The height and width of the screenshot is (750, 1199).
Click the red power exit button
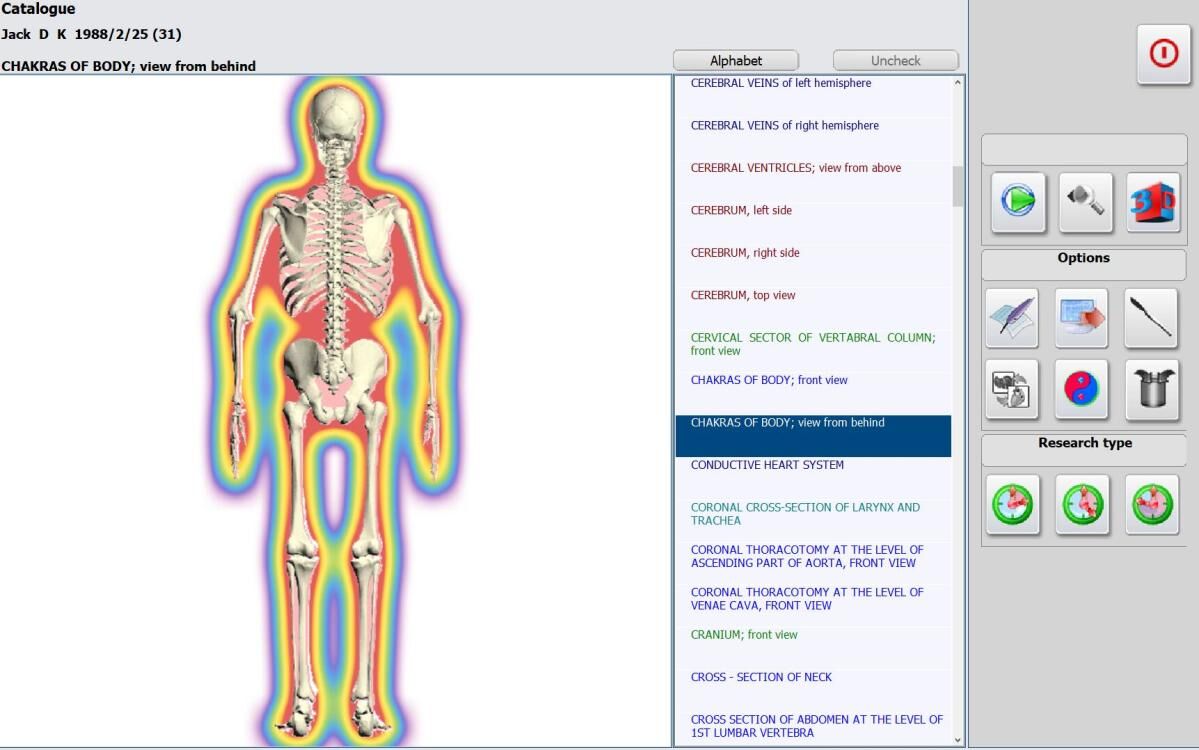click(1163, 54)
